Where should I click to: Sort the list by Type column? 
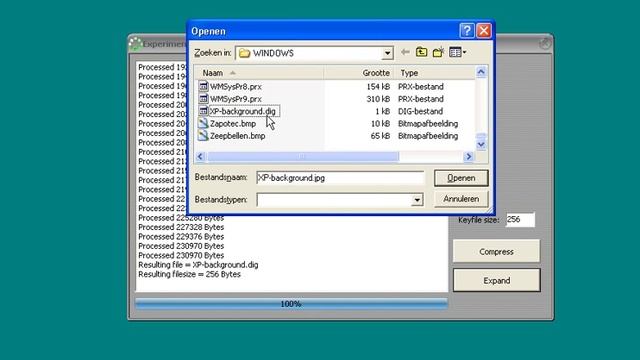click(x=434, y=73)
